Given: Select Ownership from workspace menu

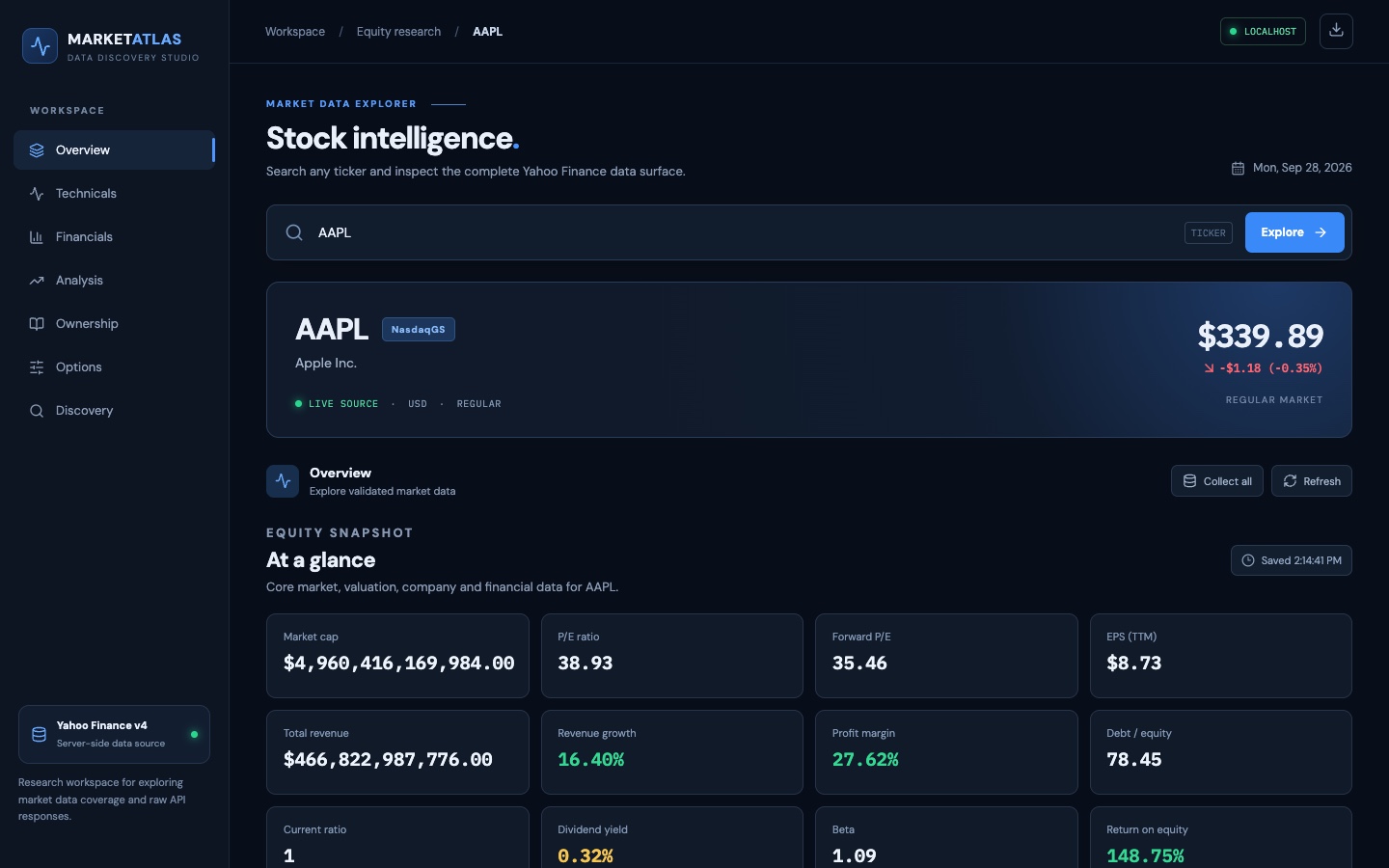Looking at the screenshot, I should [115, 324].
